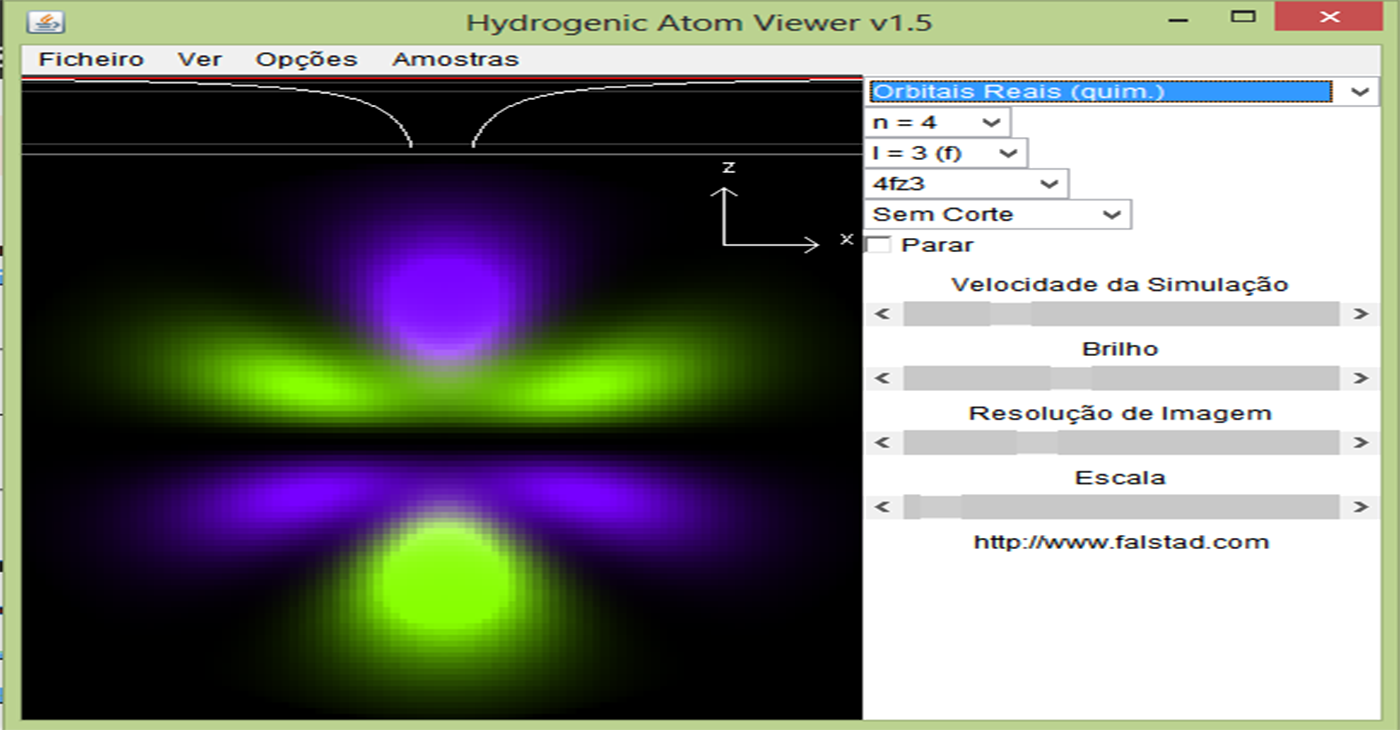Click right arrow of Escala slider
The height and width of the screenshot is (730, 1400).
1361,507
